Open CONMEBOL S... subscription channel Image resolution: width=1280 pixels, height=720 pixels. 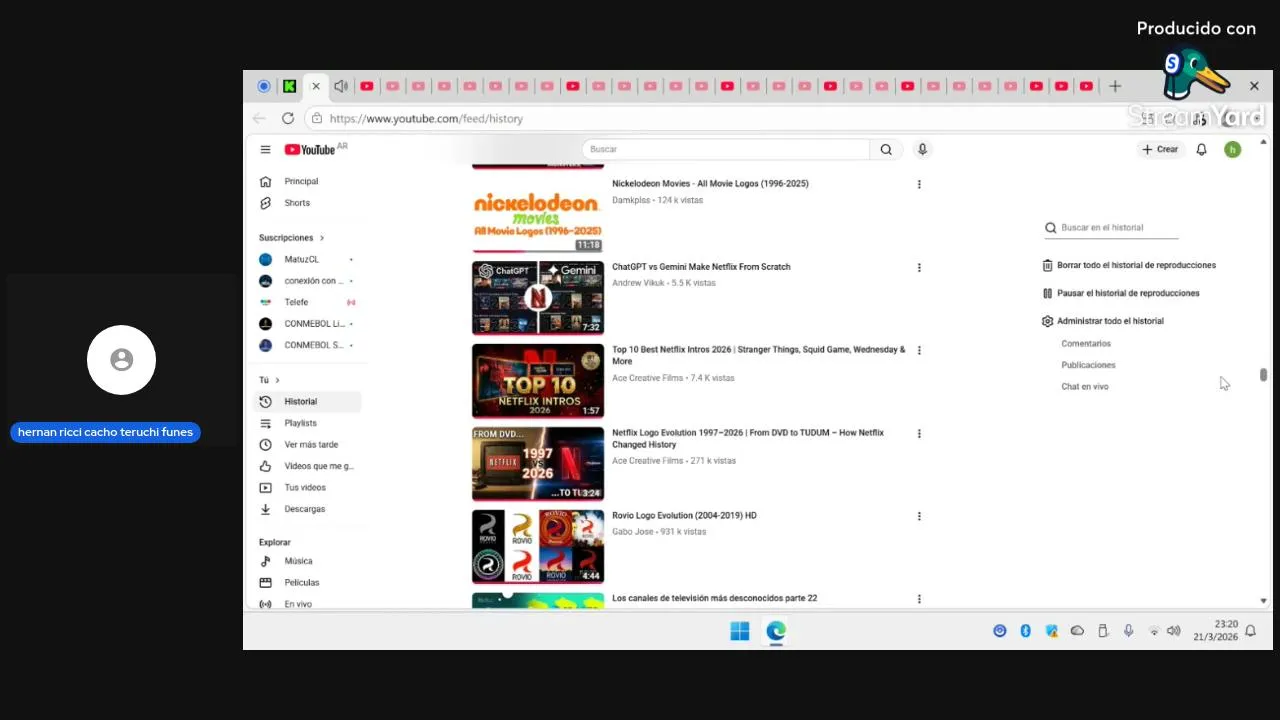coord(307,345)
